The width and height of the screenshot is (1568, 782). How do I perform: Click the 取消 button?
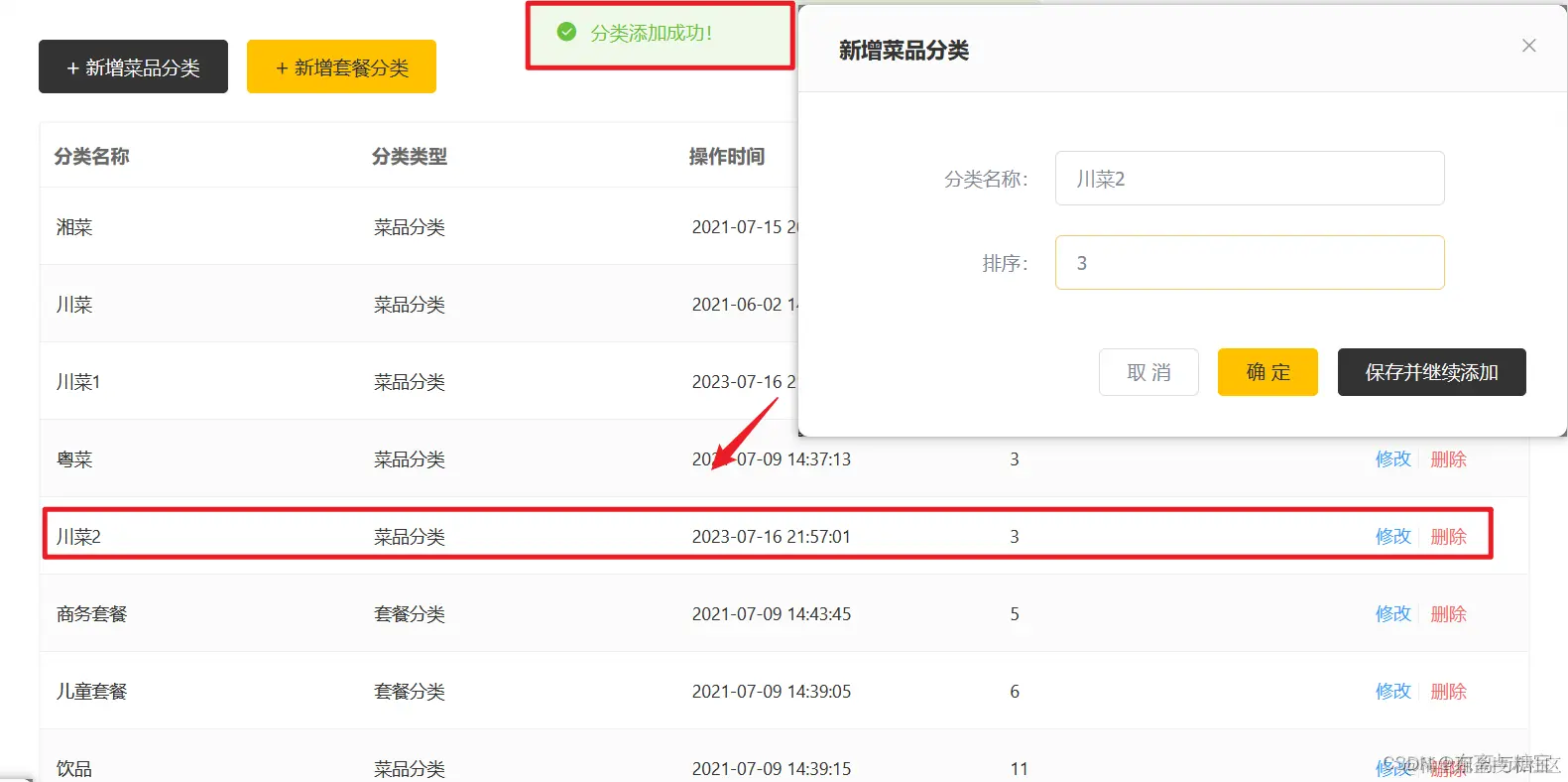pyautogui.click(x=1148, y=372)
